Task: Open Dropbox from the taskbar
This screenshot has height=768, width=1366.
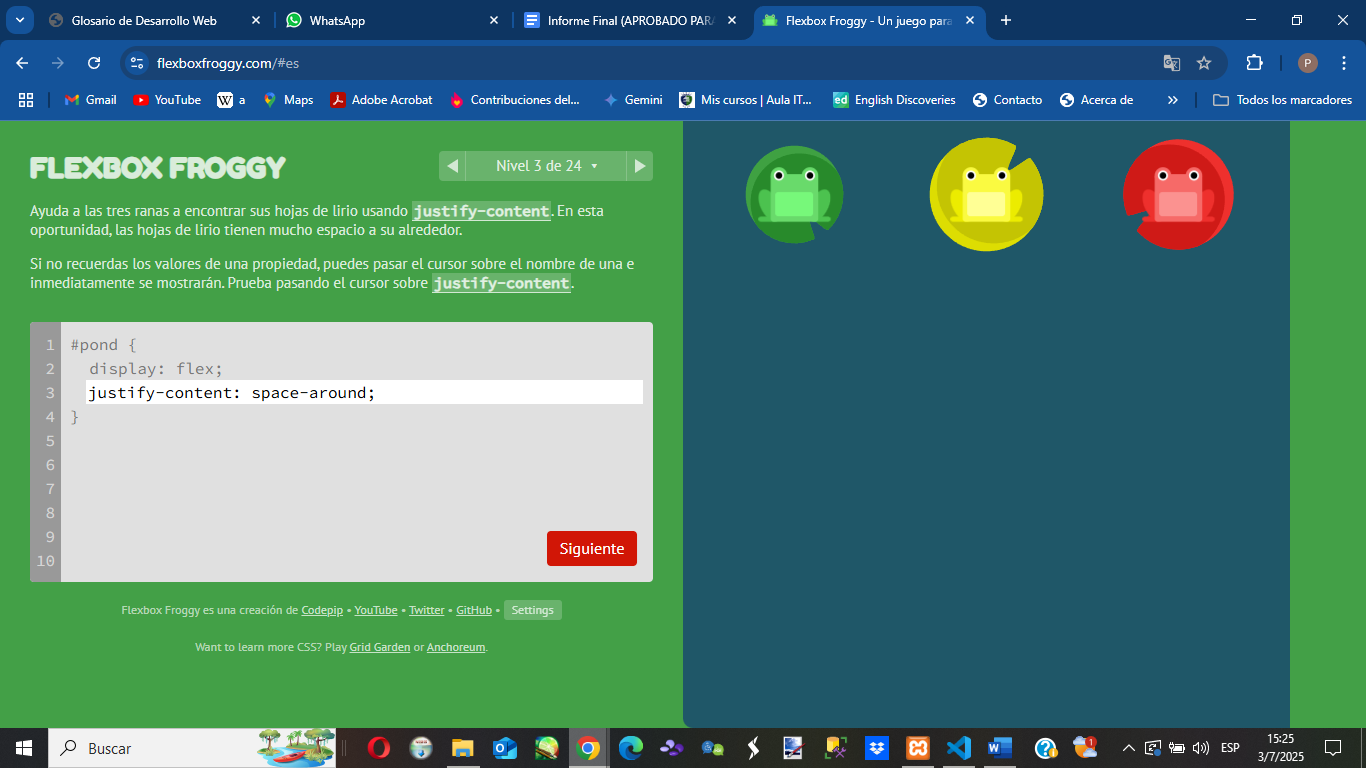Action: coord(876,748)
